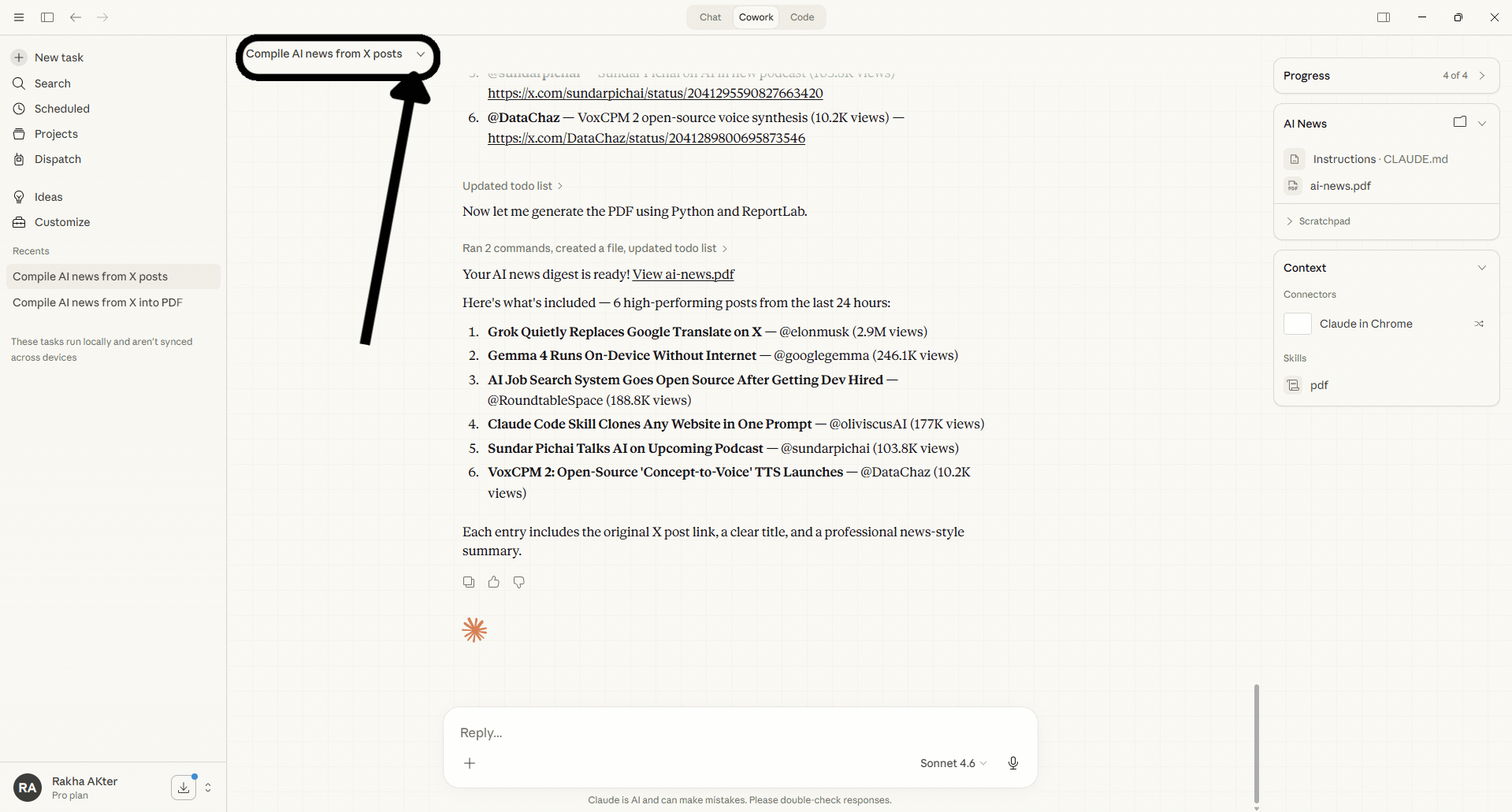This screenshot has height=812, width=1512.
Task: Focus the Reply message input field
Action: (x=740, y=732)
